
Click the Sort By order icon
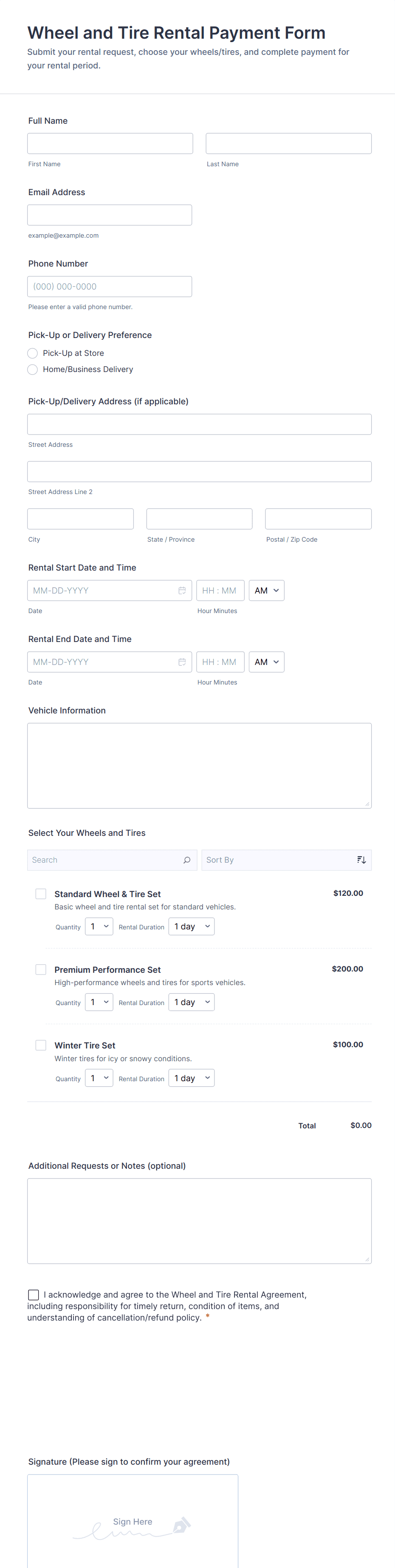(x=361, y=860)
